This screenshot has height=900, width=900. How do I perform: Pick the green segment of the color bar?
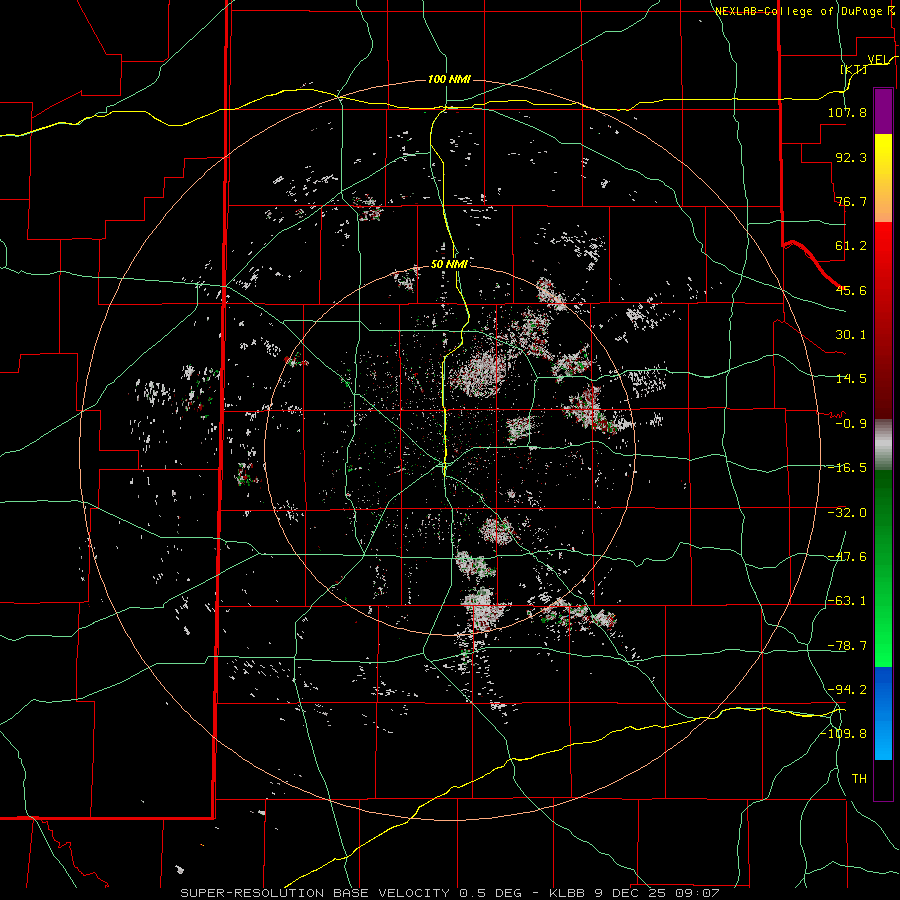(883, 568)
